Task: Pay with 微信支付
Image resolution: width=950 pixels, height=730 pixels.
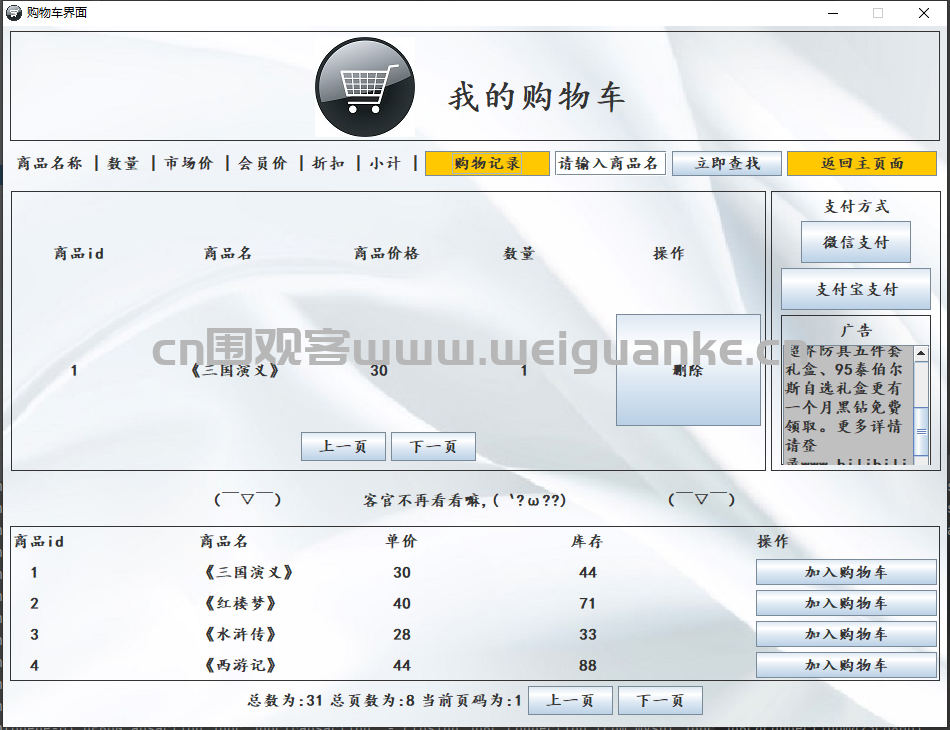Action: 855,242
